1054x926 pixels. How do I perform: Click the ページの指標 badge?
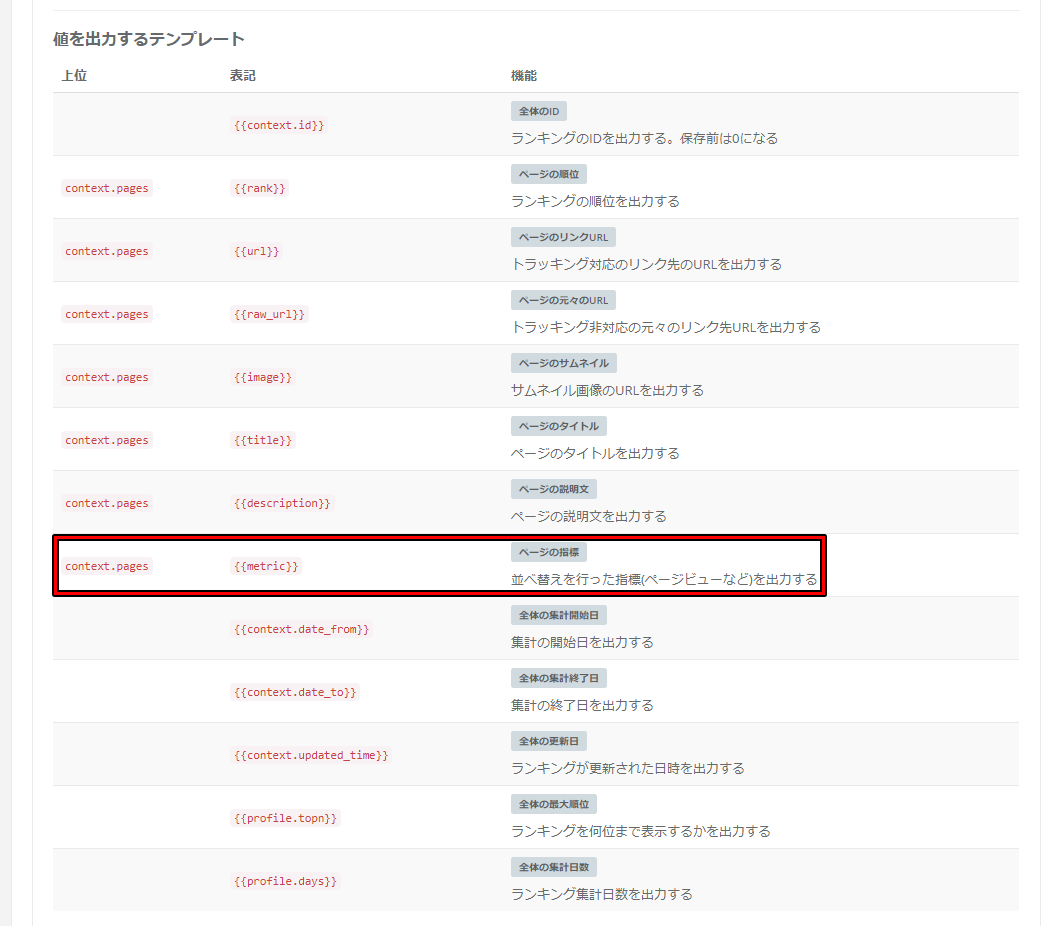click(x=549, y=553)
